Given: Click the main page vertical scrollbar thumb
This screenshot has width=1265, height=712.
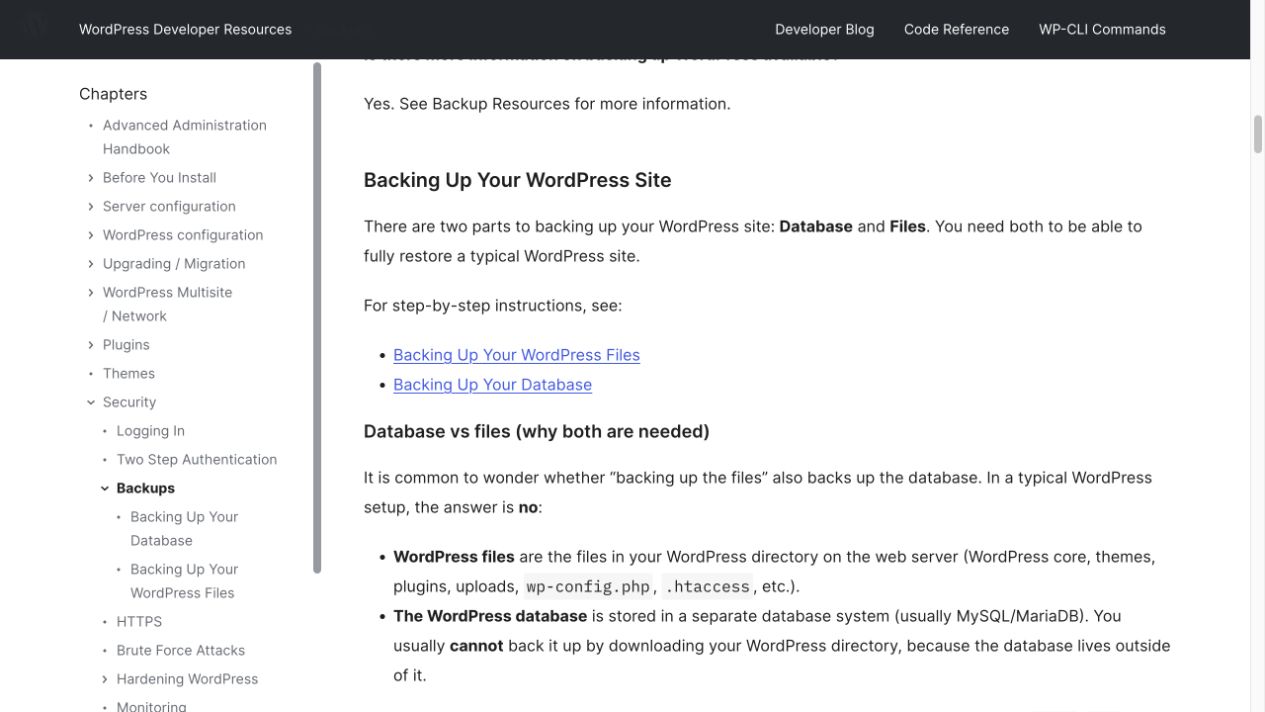Looking at the screenshot, I should coord(1258,134).
